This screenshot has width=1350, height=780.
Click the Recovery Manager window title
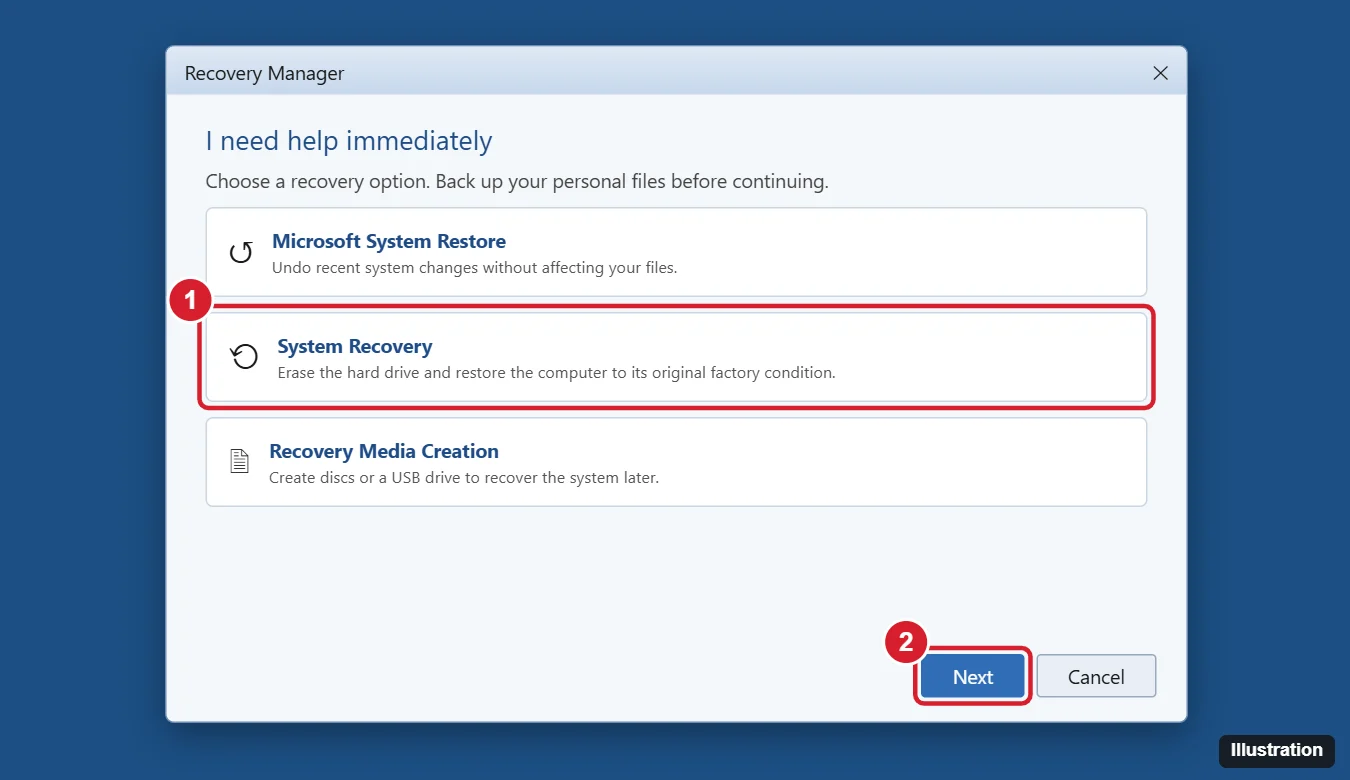(x=265, y=73)
